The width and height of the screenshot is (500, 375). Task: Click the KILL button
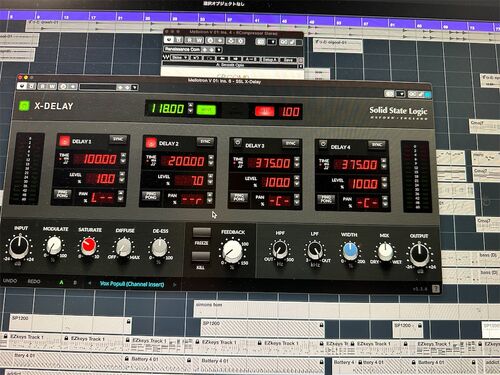(201, 257)
